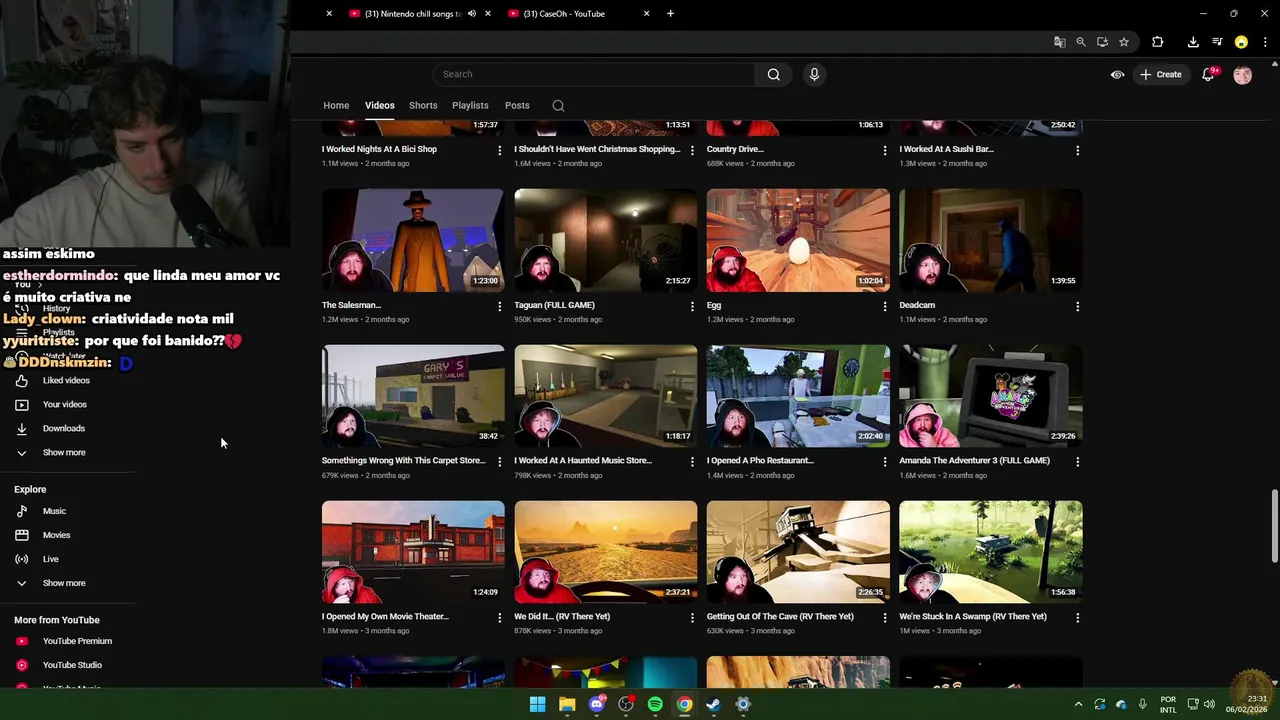Click the Downloads sidebar icon

click(x=21, y=429)
